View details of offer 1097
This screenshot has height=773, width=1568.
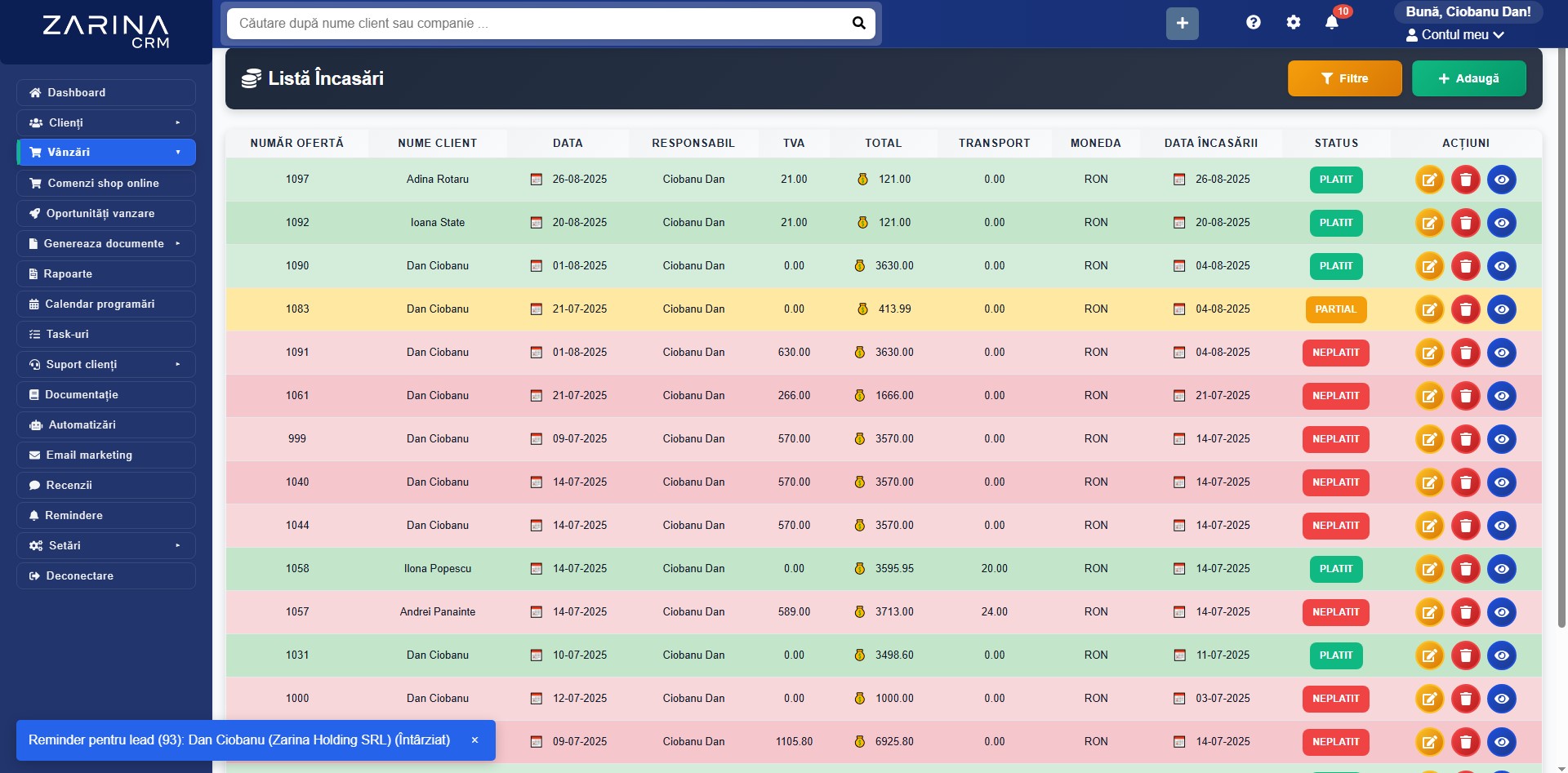point(1502,180)
